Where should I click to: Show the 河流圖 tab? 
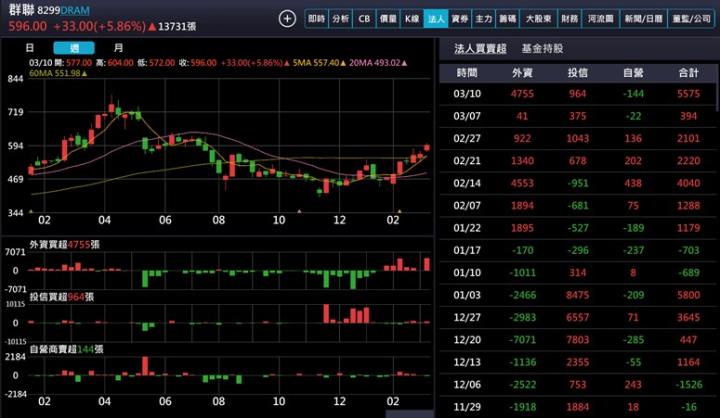pos(601,19)
